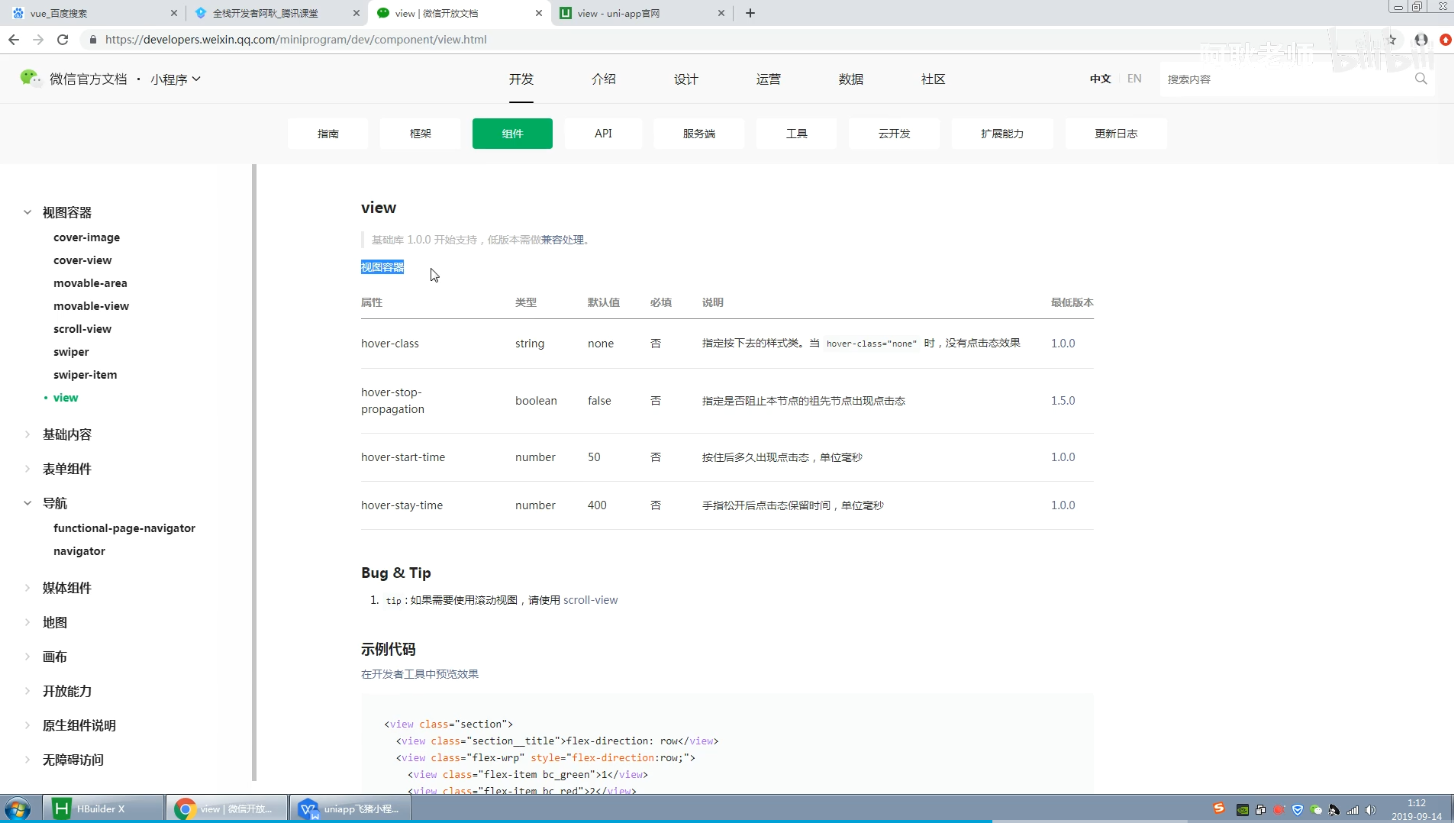Click the 搜索内容 search input field
This screenshot has width=1454, height=823.
pos(1280,78)
